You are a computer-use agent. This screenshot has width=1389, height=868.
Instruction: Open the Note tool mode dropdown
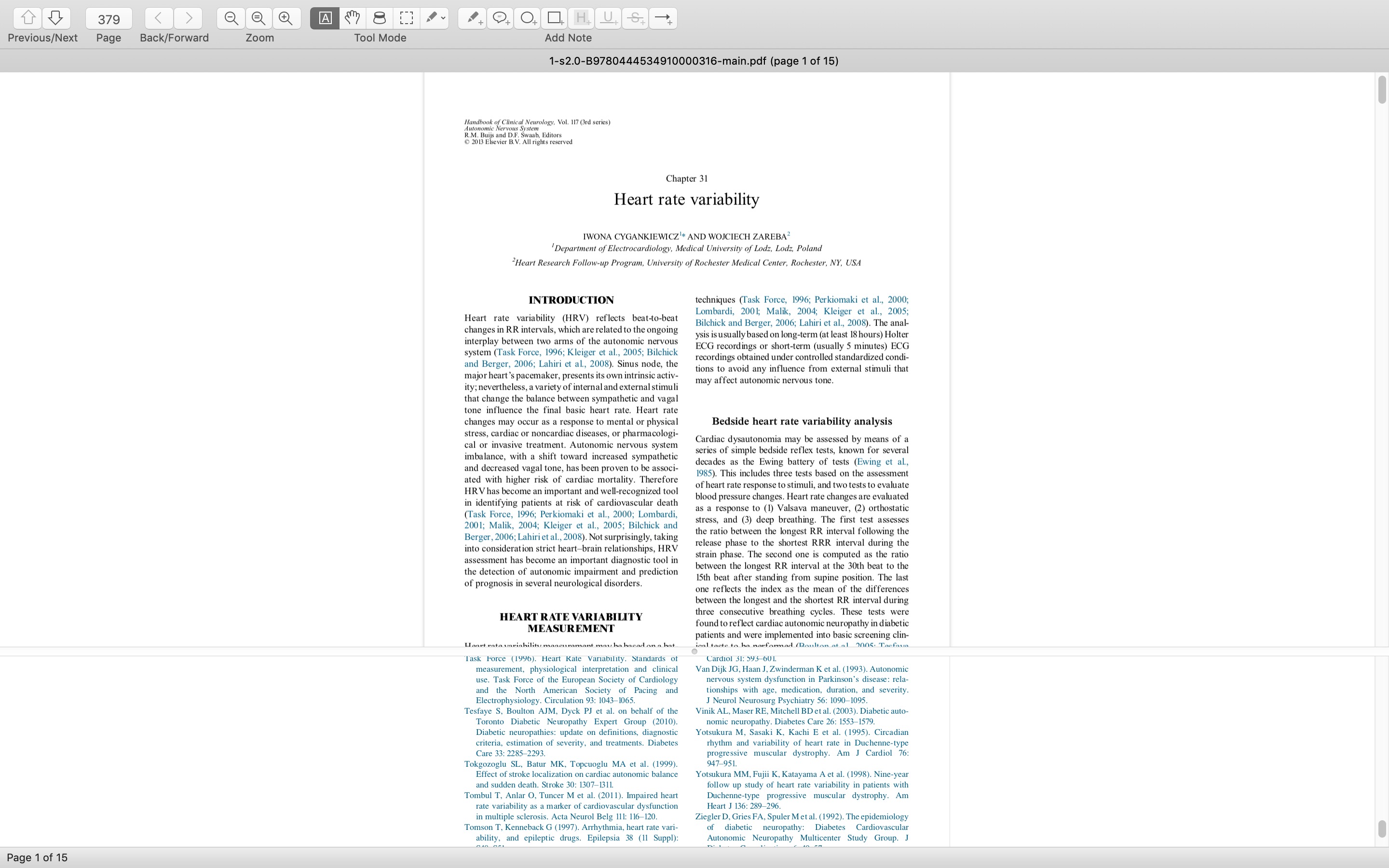[435, 18]
